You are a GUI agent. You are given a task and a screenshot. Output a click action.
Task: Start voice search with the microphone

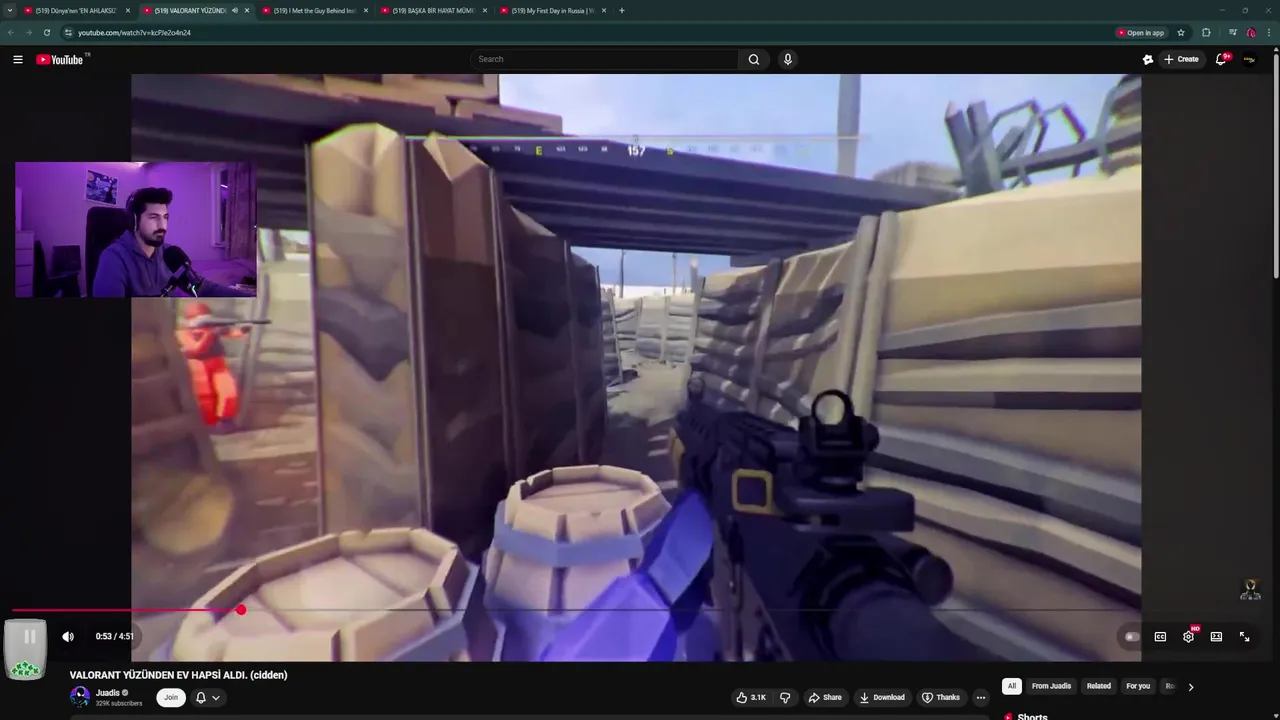point(788,59)
